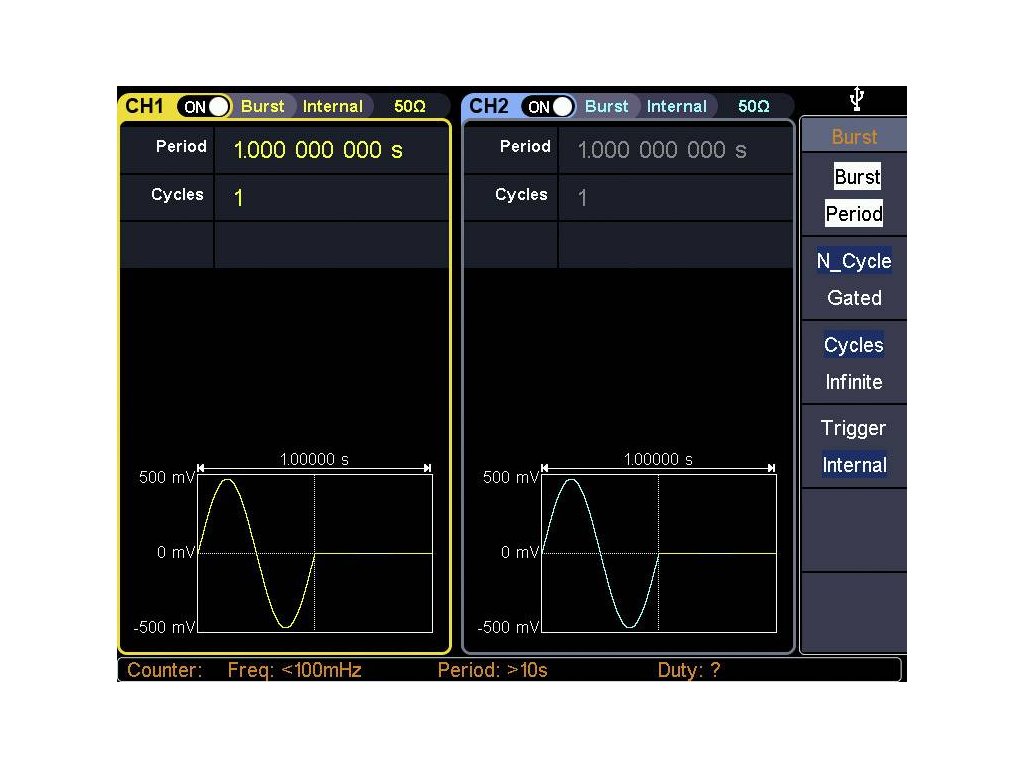Select the CH2 channel label

(x=489, y=106)
